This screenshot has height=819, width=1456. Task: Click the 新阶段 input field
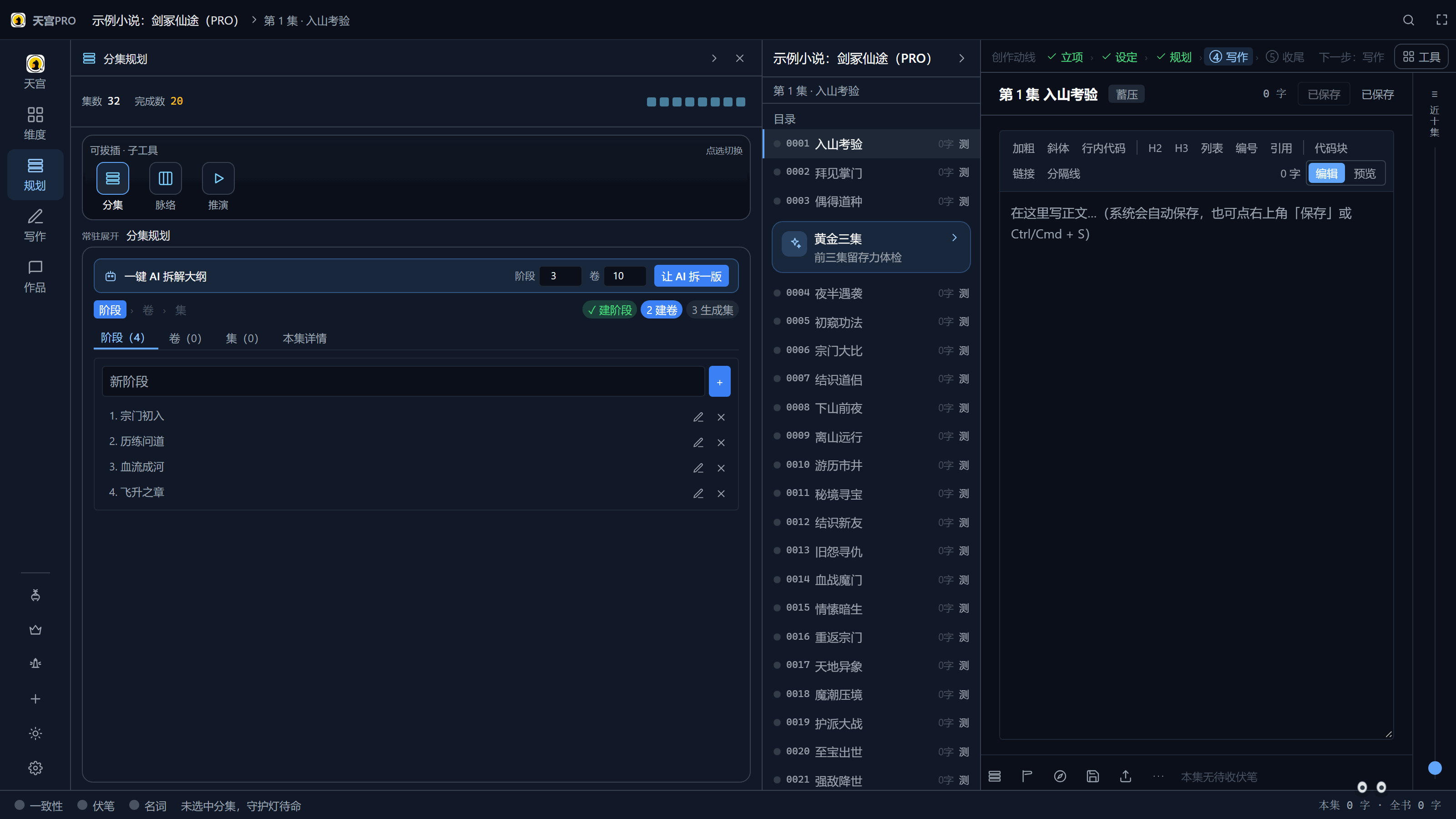click(403, 382)
